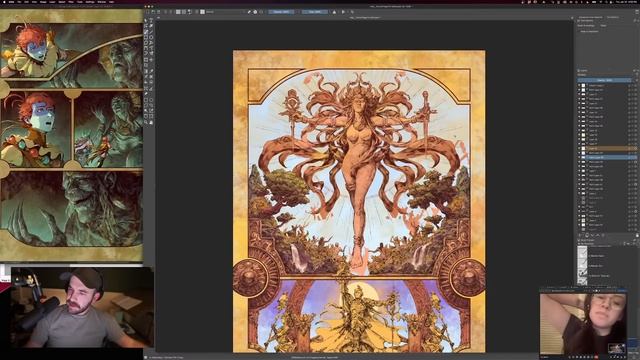Open the Apple menu
This screenshot has height=360, width=640.
(x=3, y=2)
